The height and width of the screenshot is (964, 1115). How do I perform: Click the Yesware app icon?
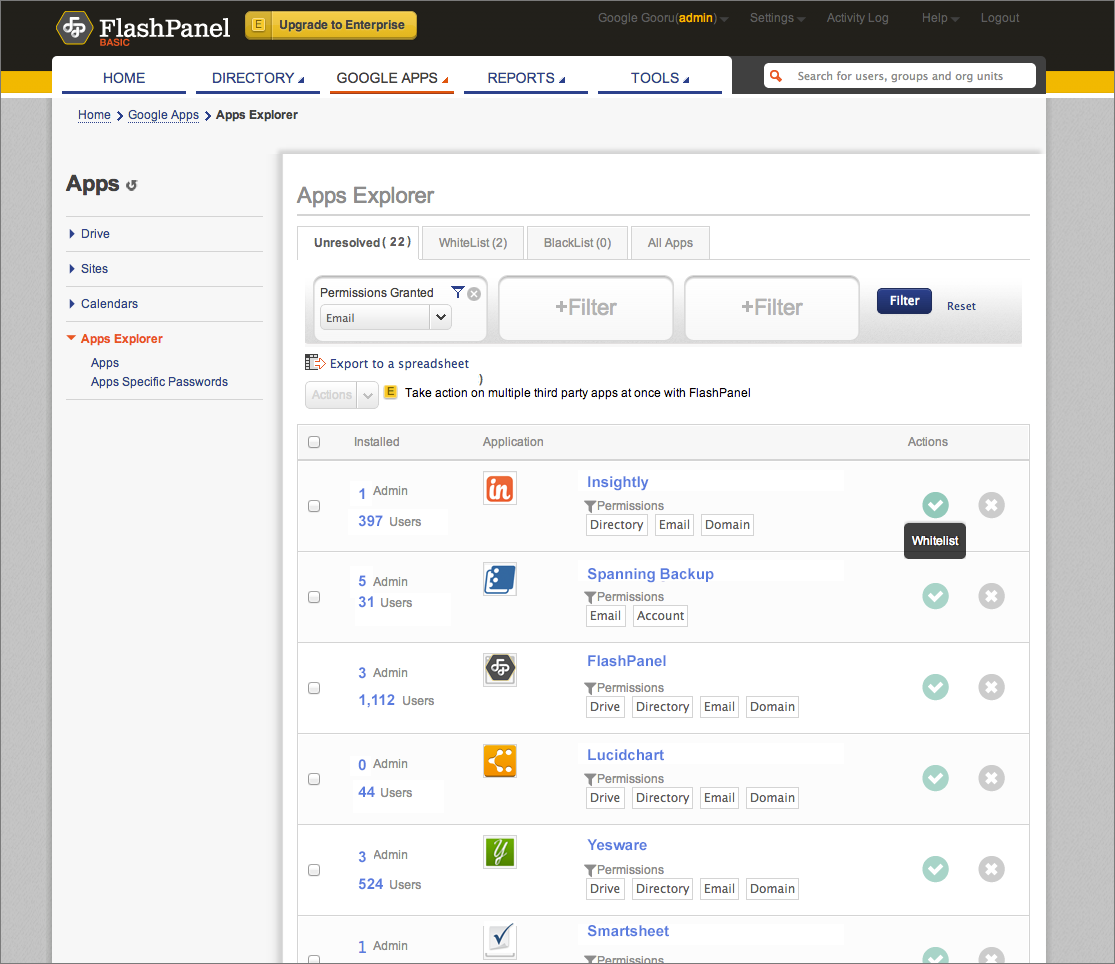[x=500, y=852]
